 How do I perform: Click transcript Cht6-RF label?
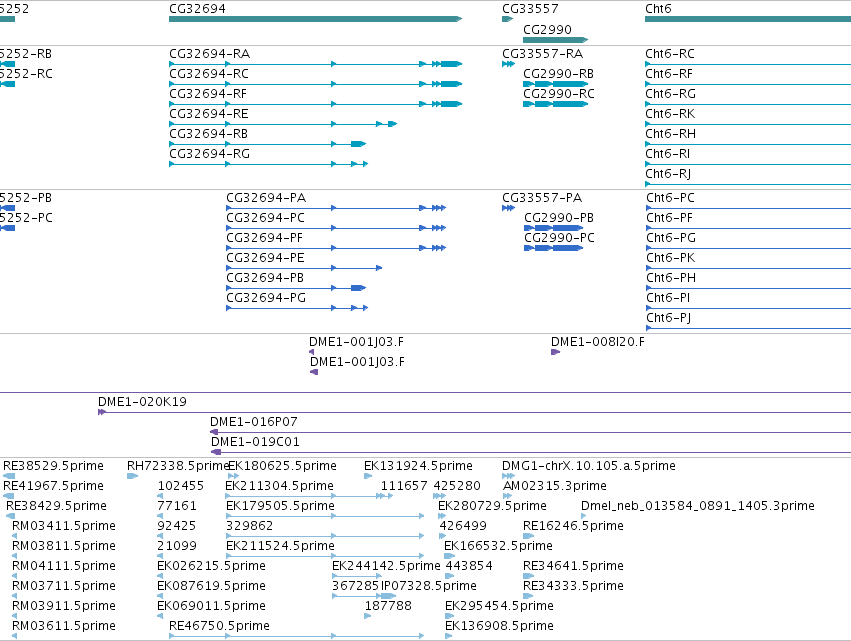pos(669,74)
